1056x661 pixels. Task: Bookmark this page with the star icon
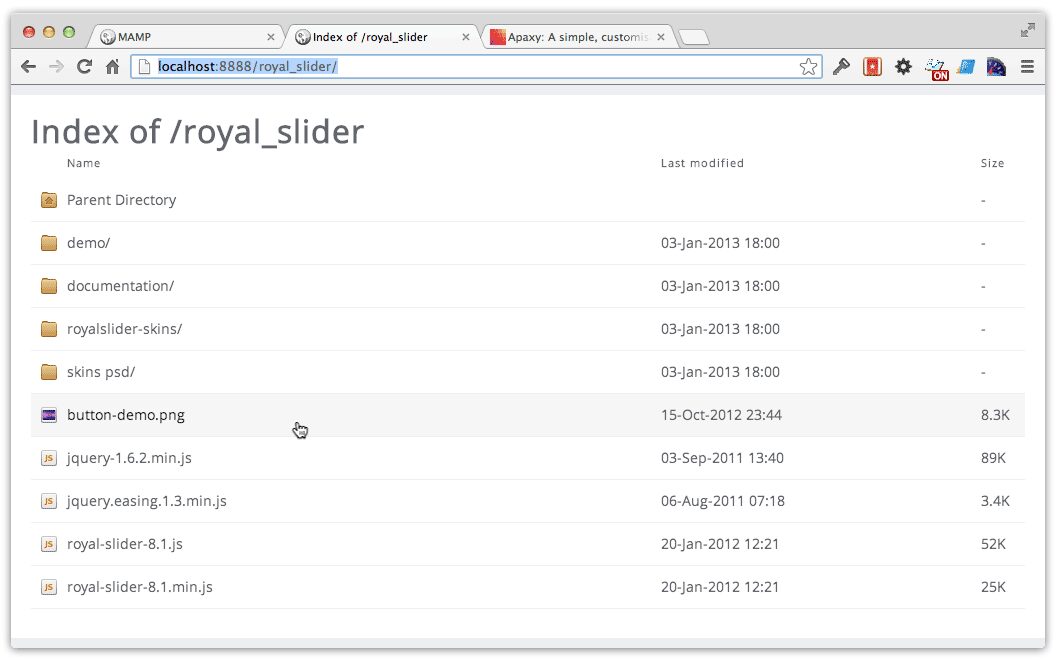808,66
